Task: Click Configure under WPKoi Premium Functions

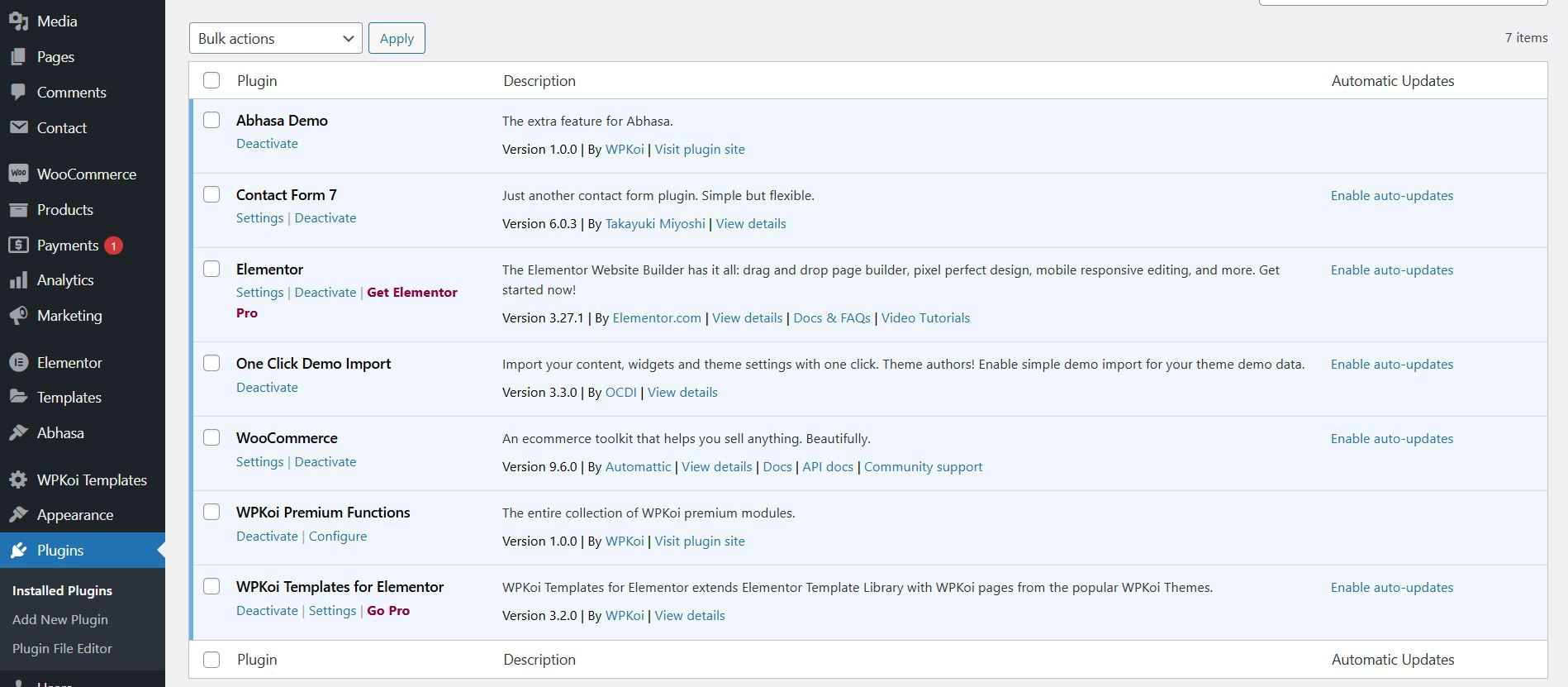Action: pyautogui.click(x=338, y=536)
